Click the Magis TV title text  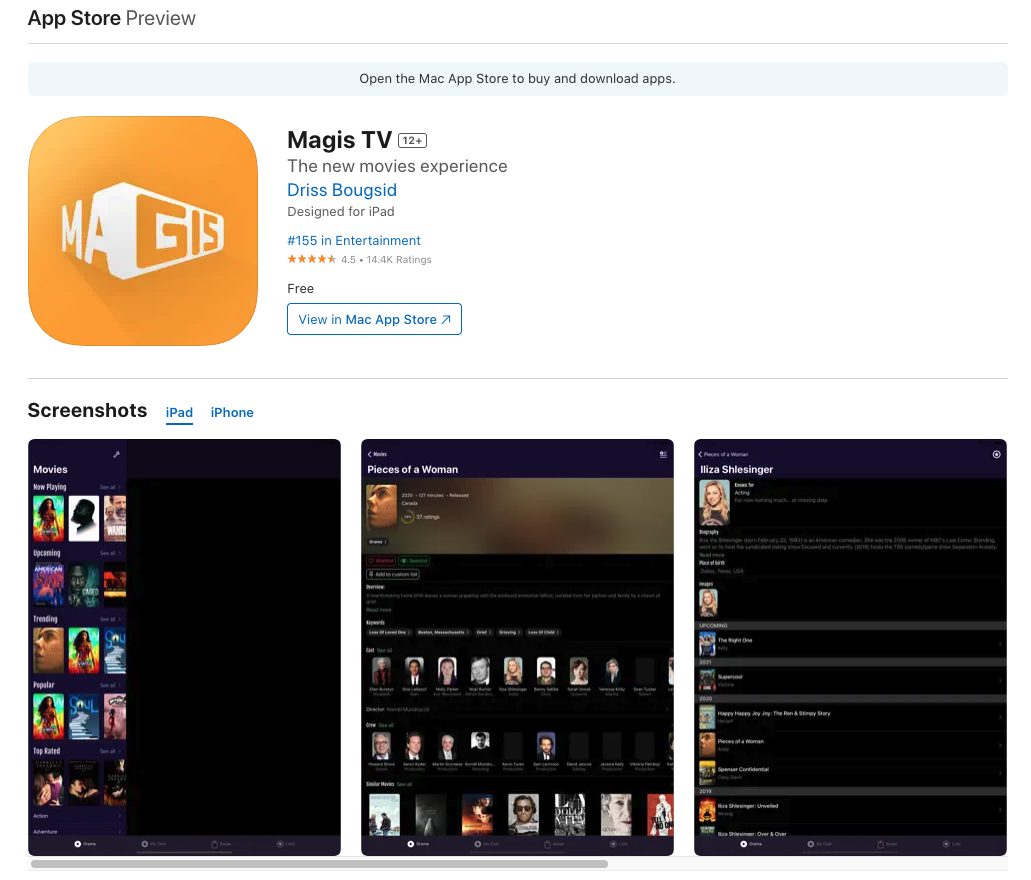[339, 140]
